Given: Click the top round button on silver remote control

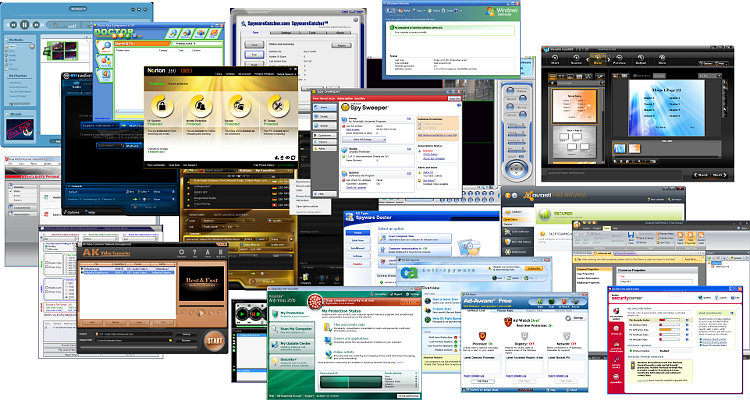Looking at the screenshot, I should coord(510,91).
